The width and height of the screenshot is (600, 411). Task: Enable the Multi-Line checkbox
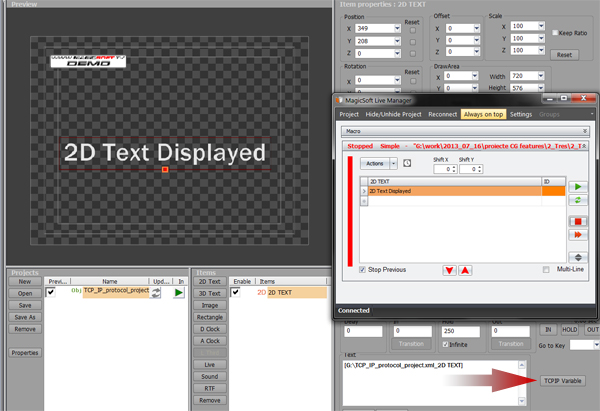(546, 270)
